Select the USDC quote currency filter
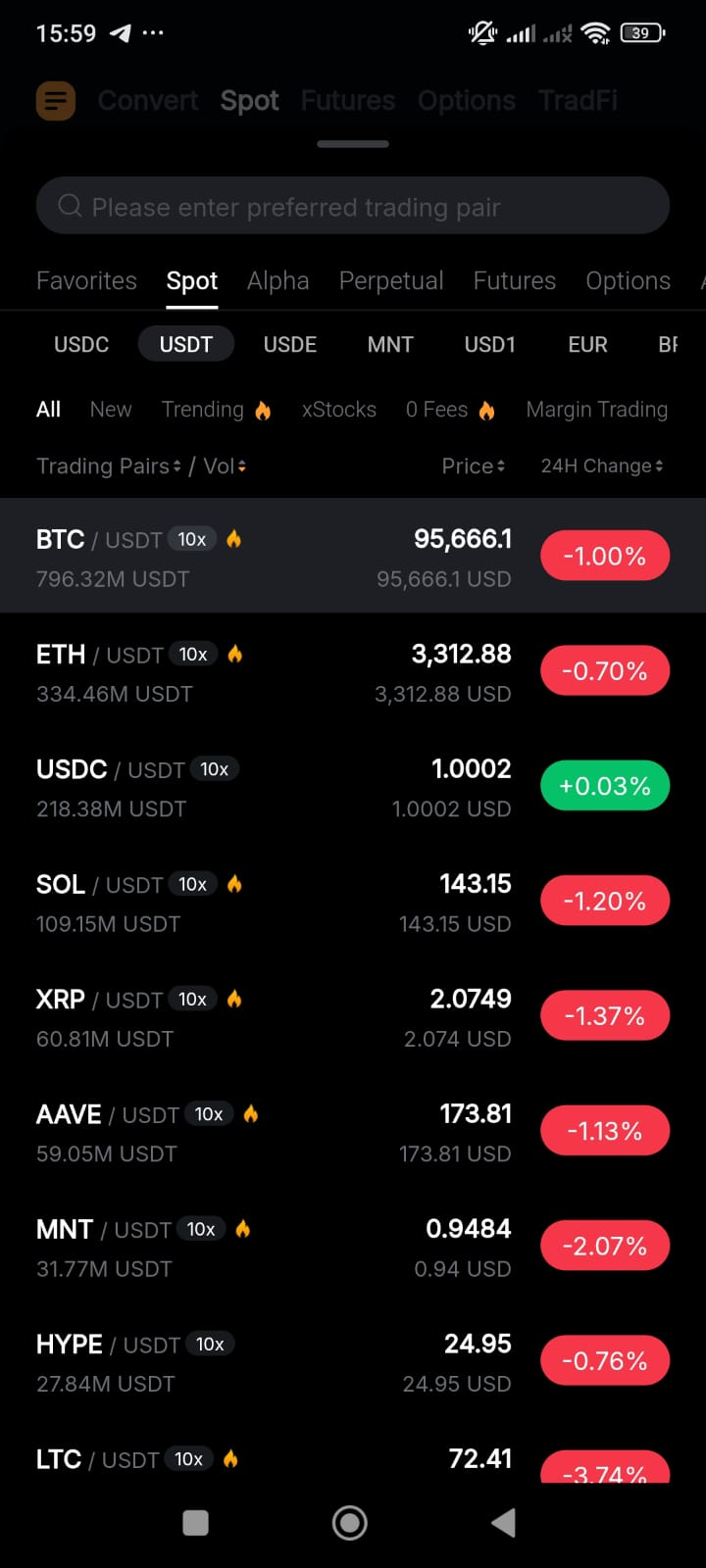 (81, 344)
